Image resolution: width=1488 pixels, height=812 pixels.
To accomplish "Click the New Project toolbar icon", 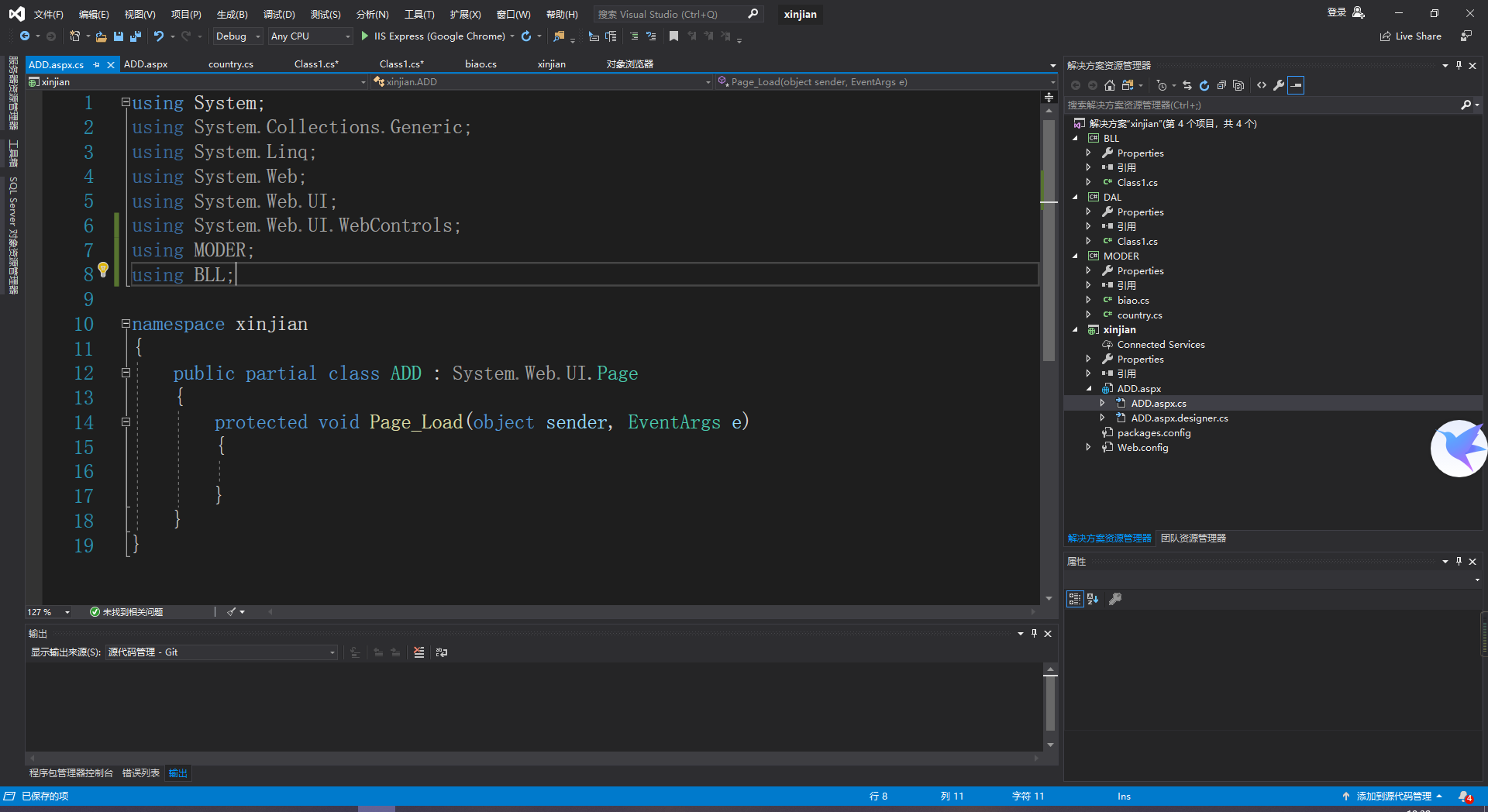I will 74,36.
